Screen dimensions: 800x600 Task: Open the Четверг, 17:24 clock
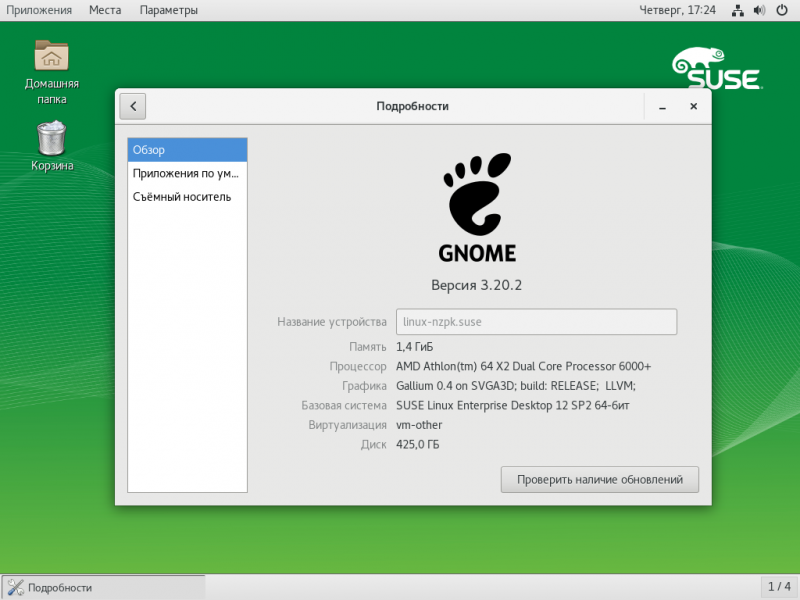pos(678,10)
